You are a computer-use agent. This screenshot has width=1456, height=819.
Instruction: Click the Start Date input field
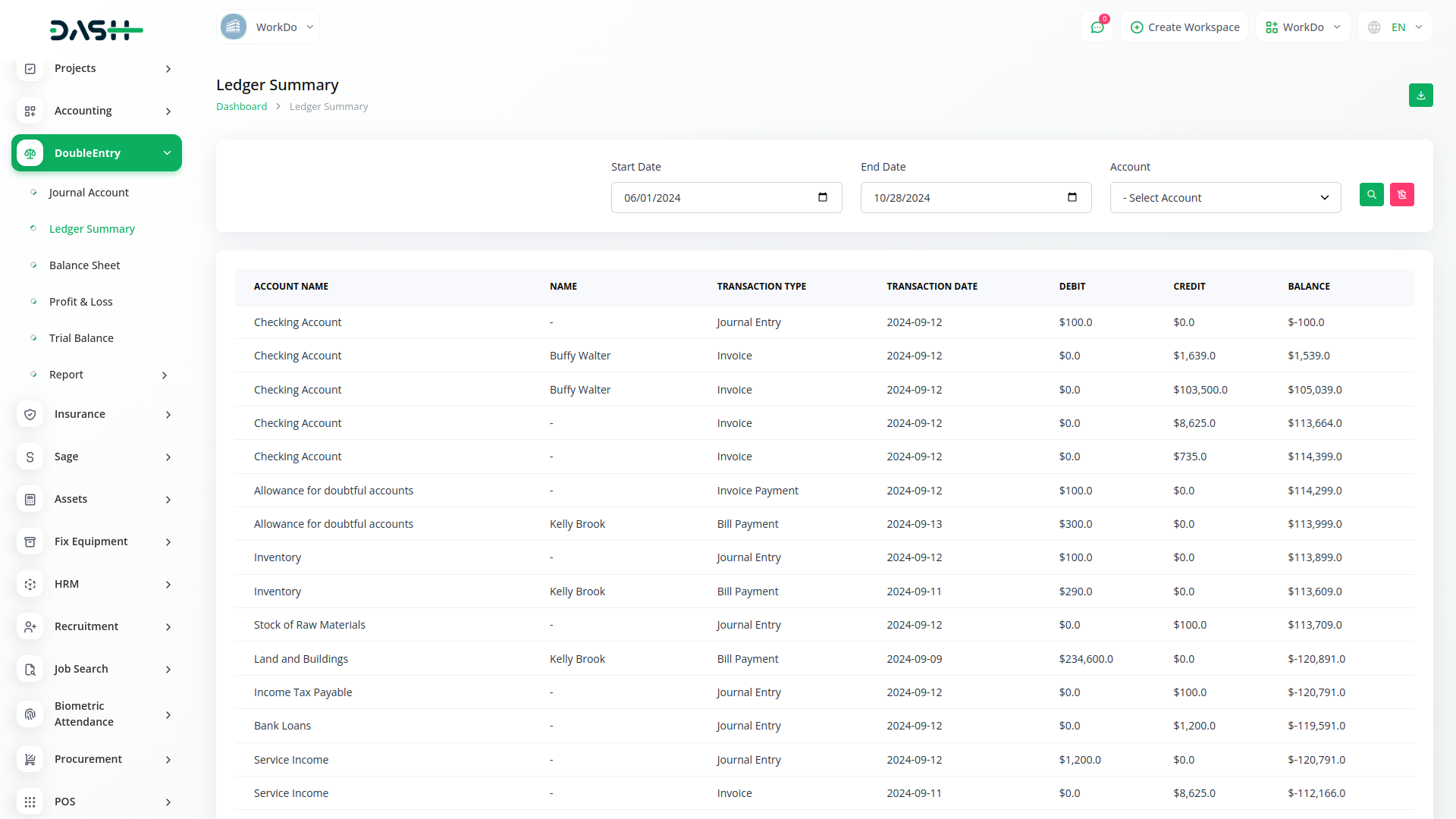click(x=713, y=198)
